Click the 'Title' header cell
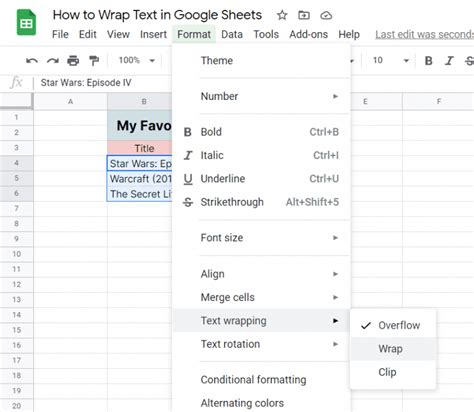 pyautogui.click(x=140, y=148)
